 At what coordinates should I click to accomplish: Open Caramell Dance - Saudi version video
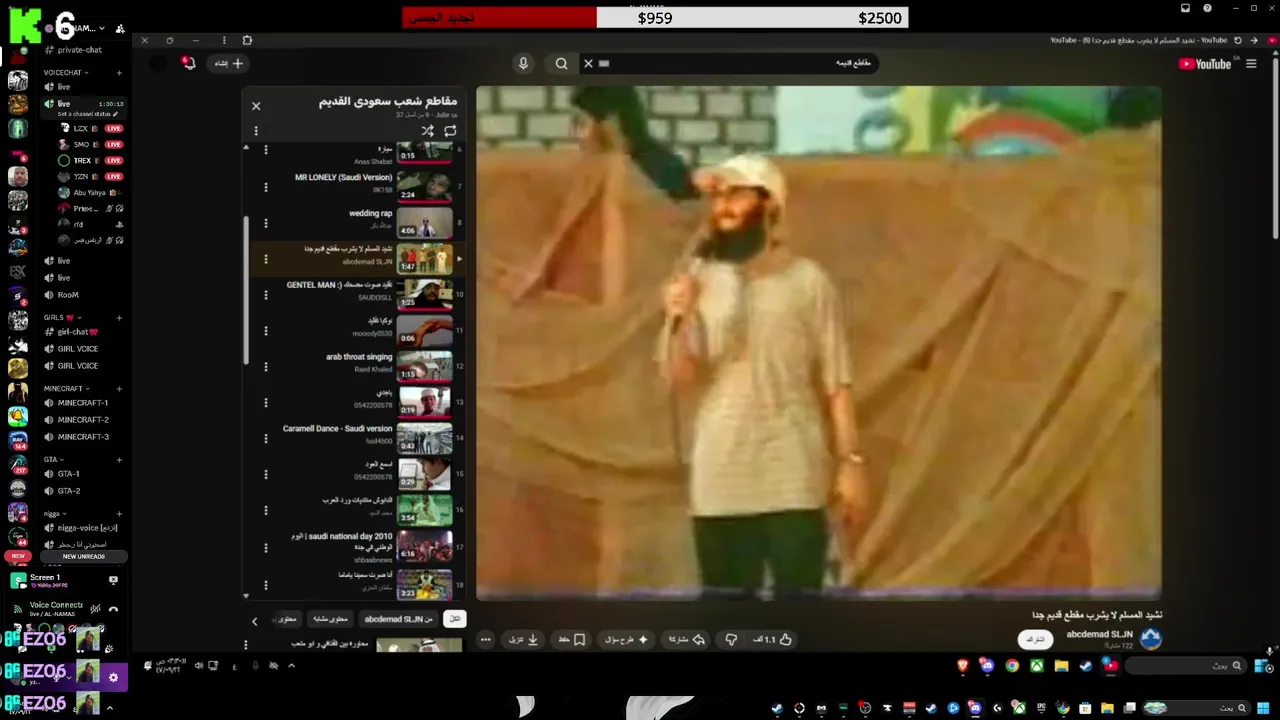(337, 429)
